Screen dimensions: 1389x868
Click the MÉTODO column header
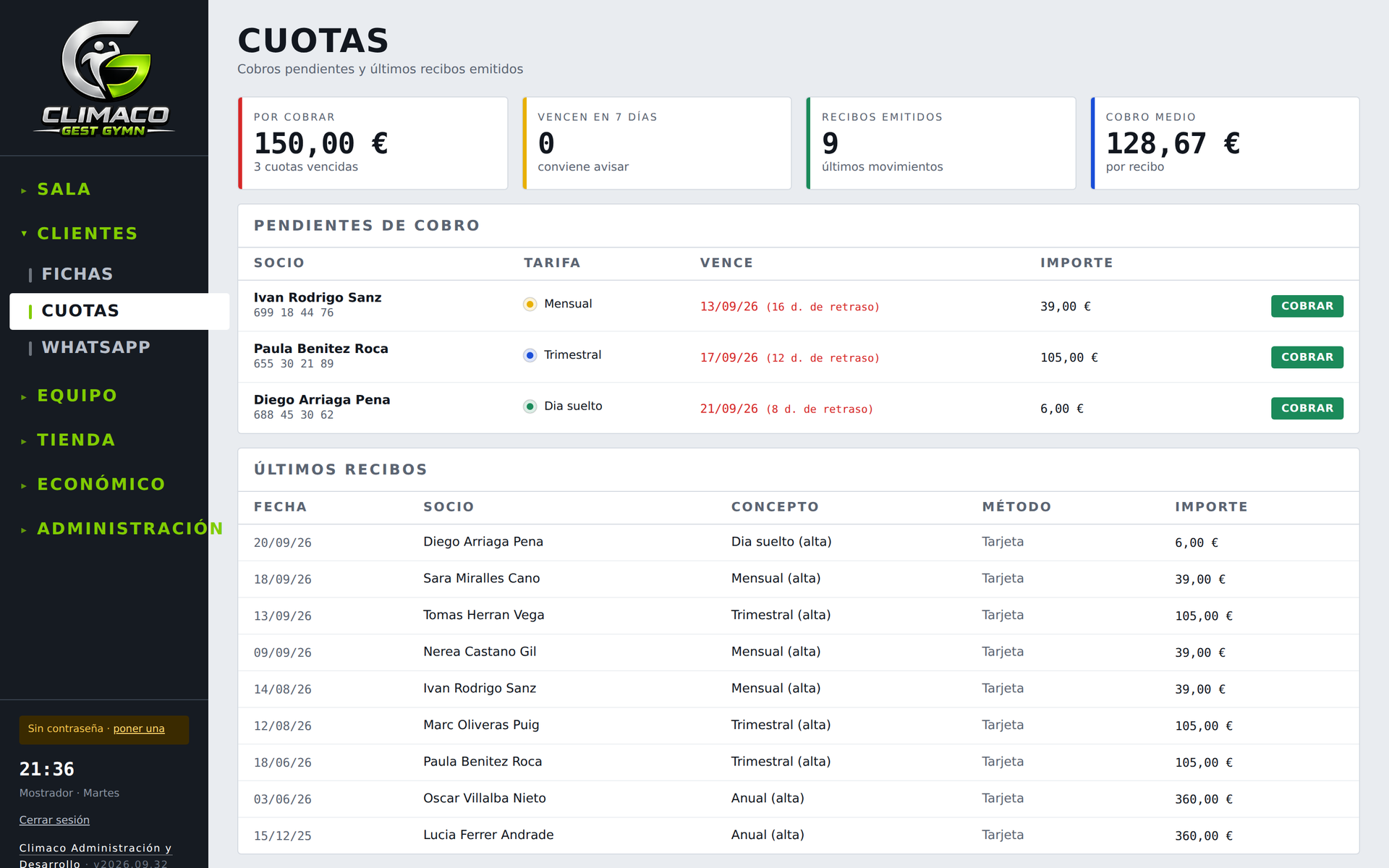point(1016,507)
